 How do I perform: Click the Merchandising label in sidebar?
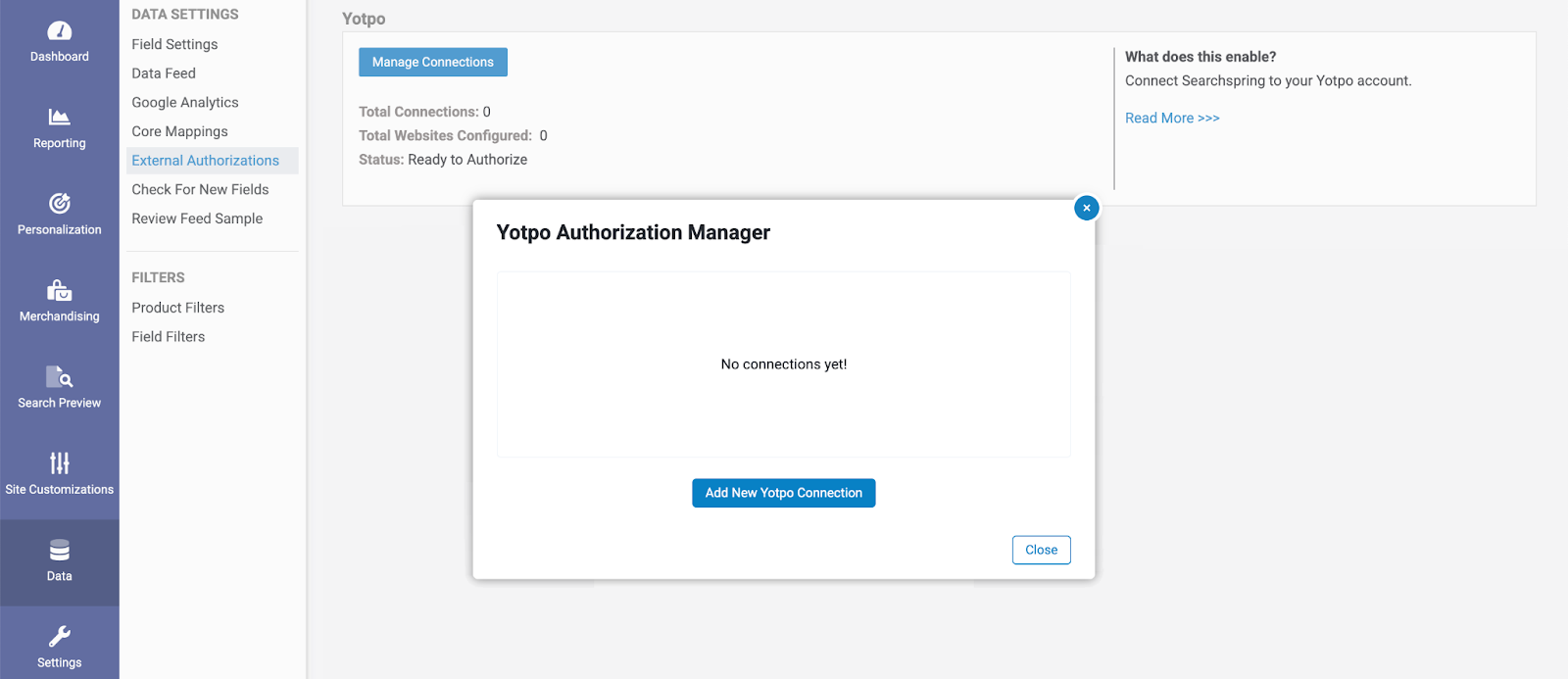[59, 316]
